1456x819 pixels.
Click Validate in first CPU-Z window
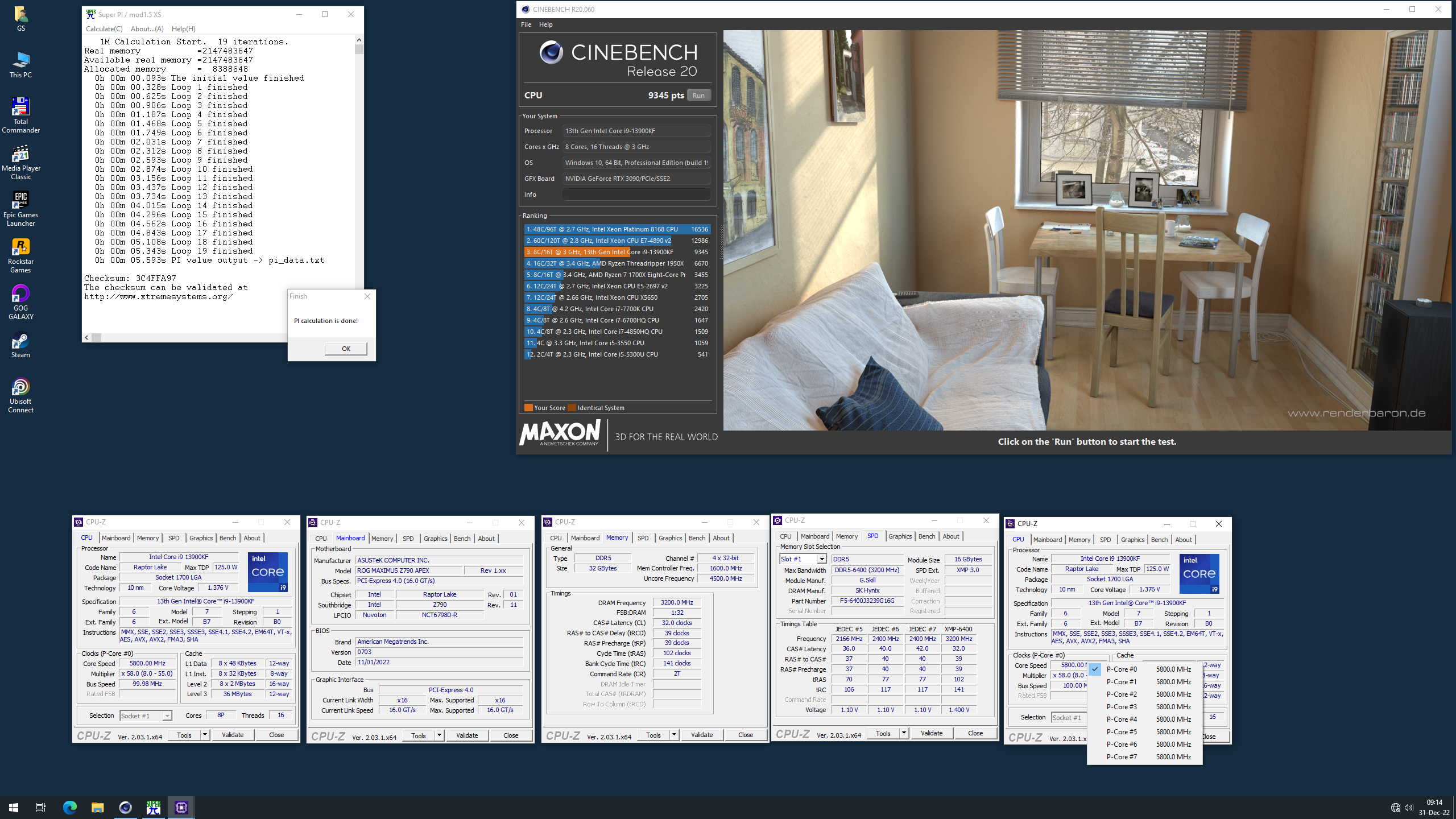(233, 735)
